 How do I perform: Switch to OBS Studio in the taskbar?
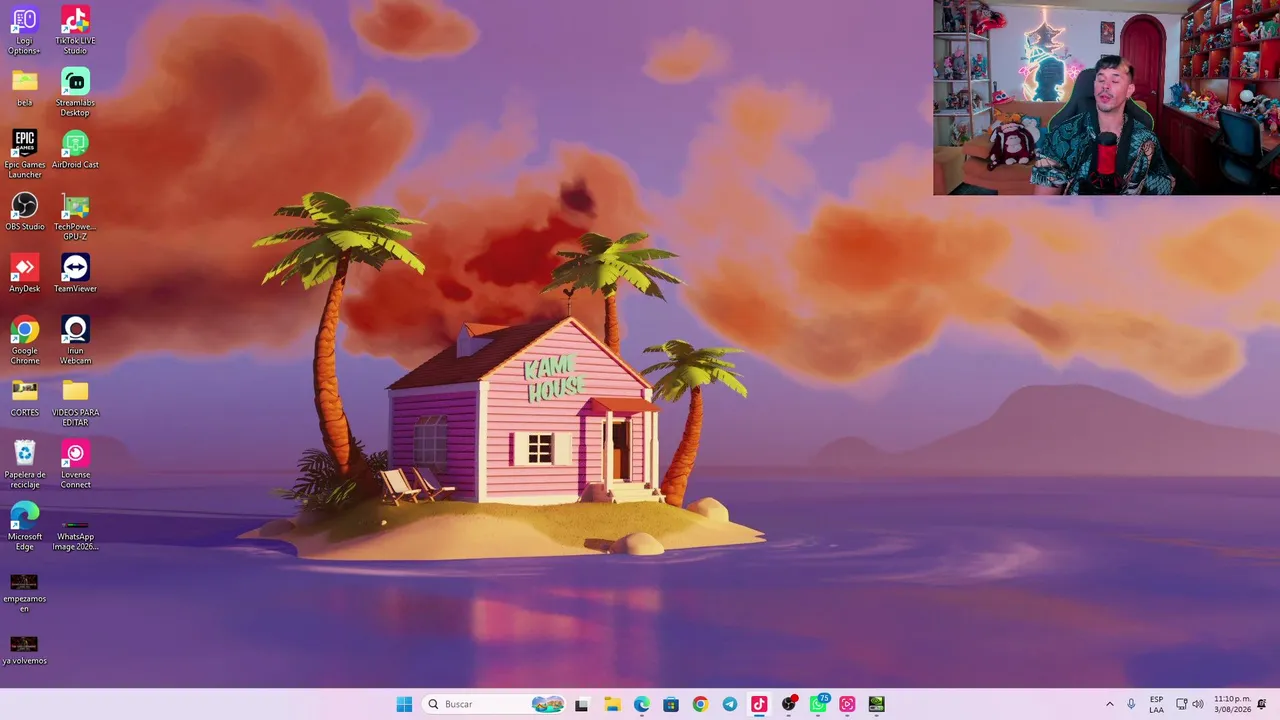pyautogui.click(x=789, y=704)
